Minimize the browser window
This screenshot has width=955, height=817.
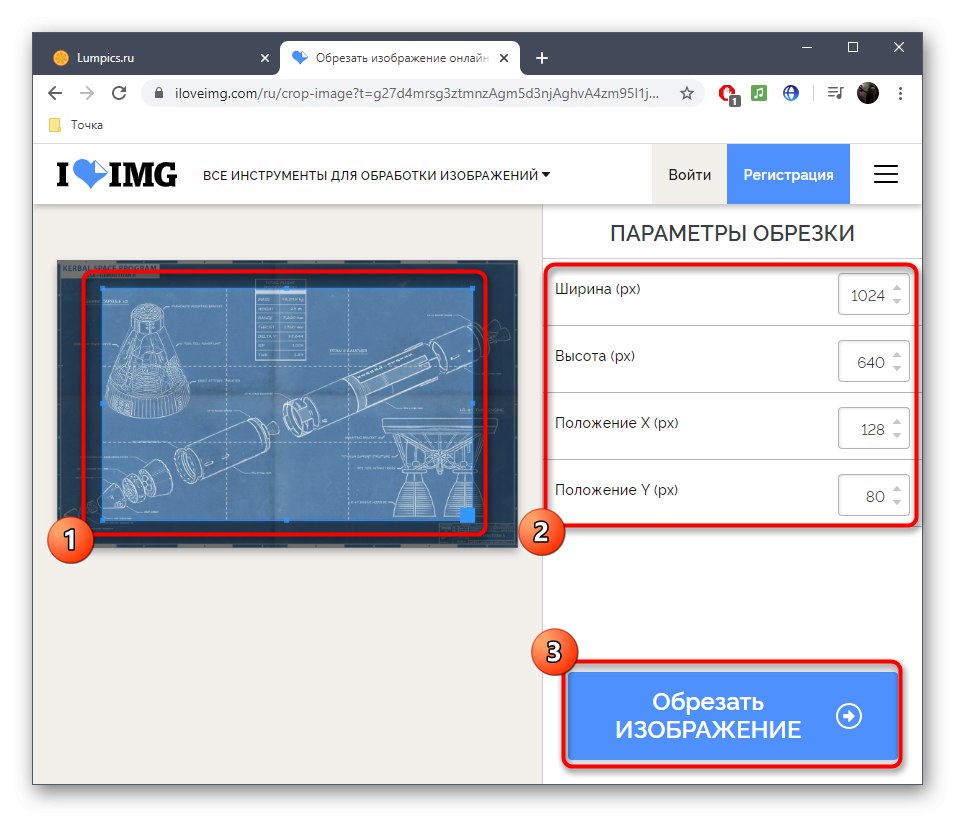[807, 47]
